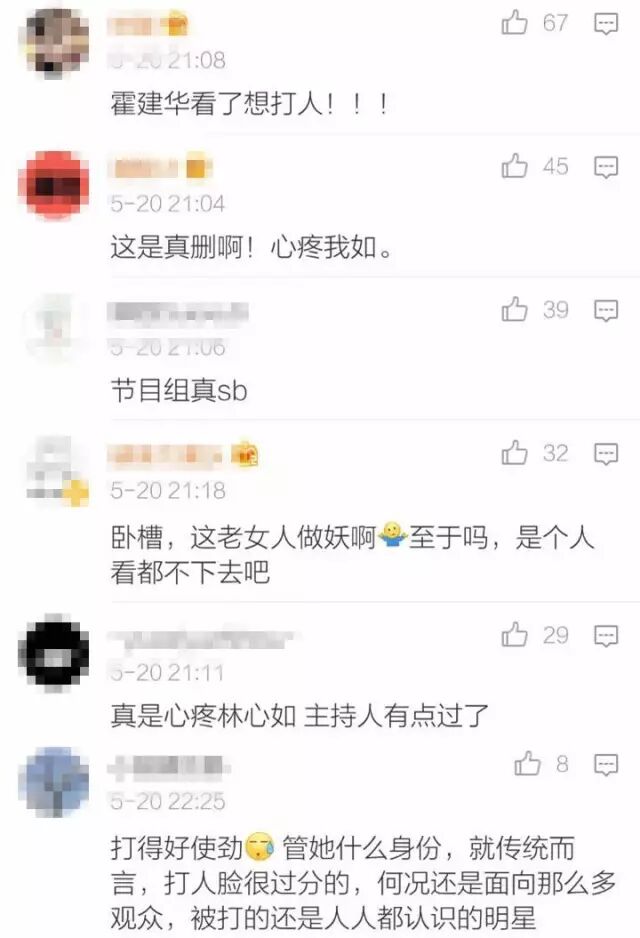The width and height of the screenshot is (640, 938).
Task: Open the red avatar of second commenter
Action: (x=54, y=185)
